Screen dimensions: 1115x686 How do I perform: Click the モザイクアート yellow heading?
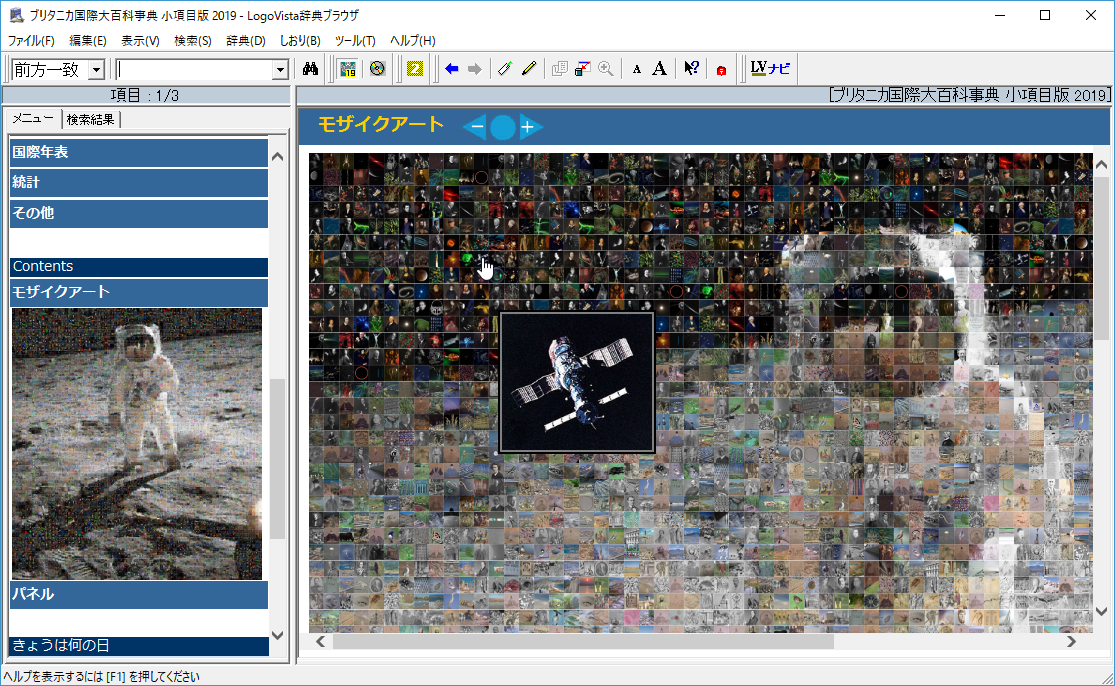point(380,124)
